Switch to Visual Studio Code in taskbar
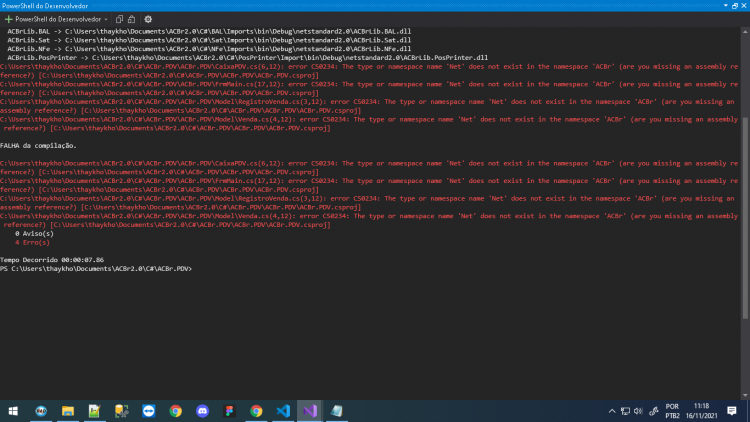The height and width of the screenshot is (422, 750). coord(283,411)
